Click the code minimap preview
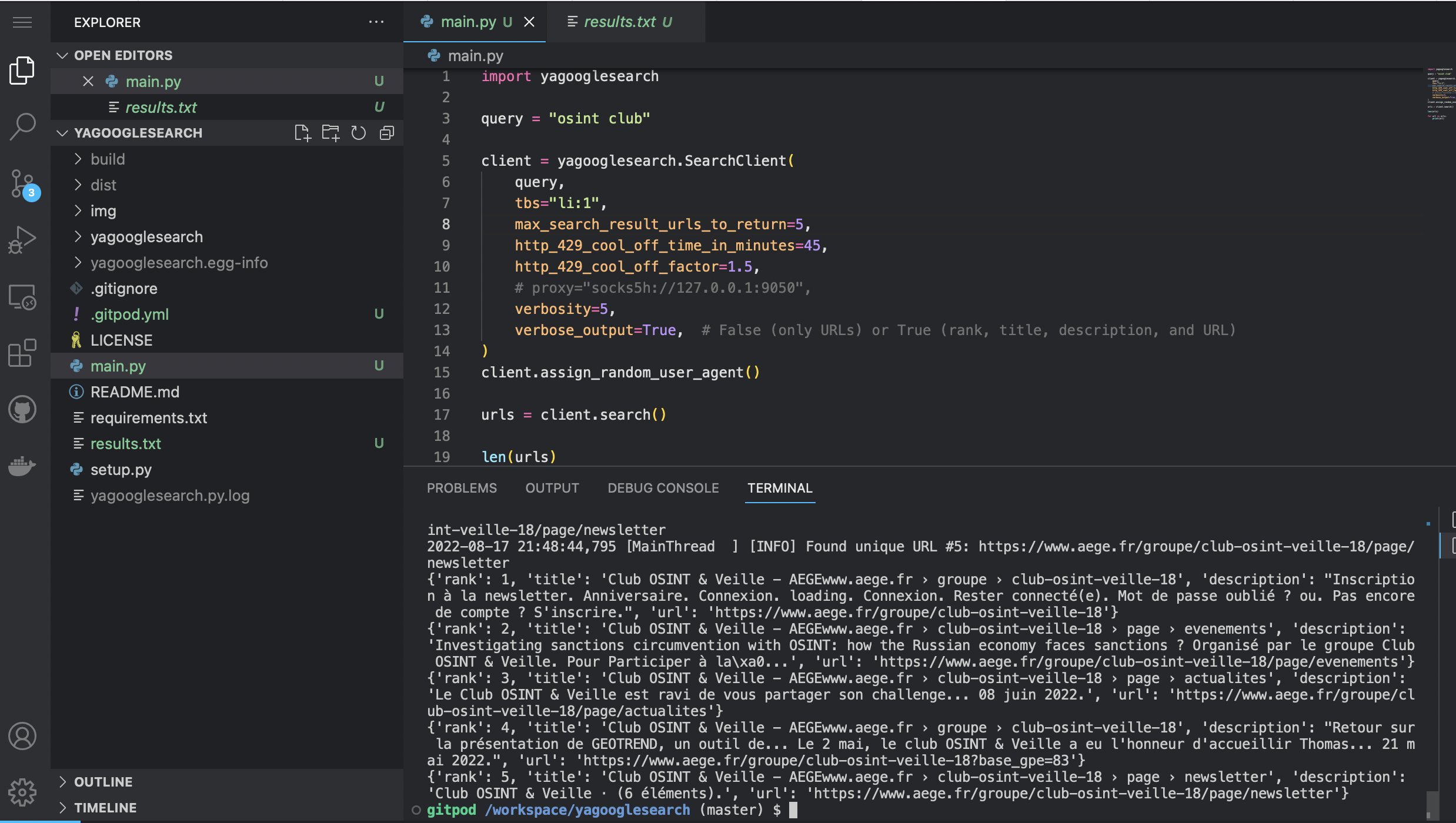The width and height of the screenshot is (1456, 823). (x=1440, y=94)
